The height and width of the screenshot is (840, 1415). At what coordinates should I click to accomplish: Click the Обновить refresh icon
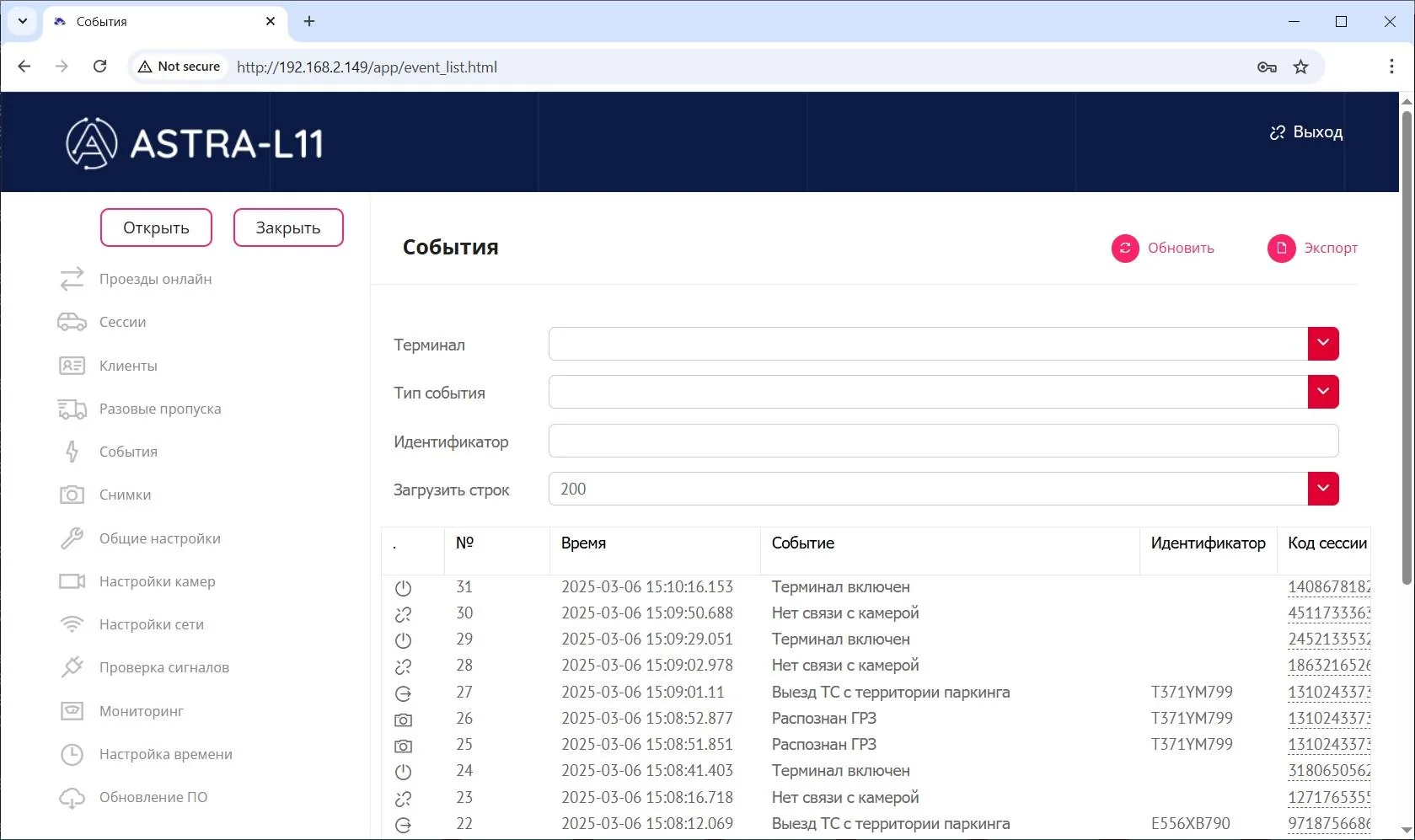1125,249
